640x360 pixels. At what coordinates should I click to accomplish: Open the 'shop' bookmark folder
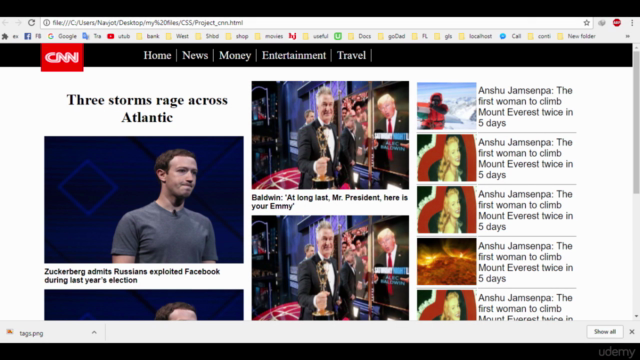pos(237,36)
